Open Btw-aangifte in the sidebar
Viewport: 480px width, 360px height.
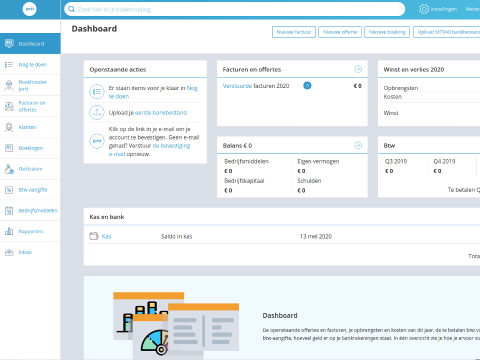point(33,190)
